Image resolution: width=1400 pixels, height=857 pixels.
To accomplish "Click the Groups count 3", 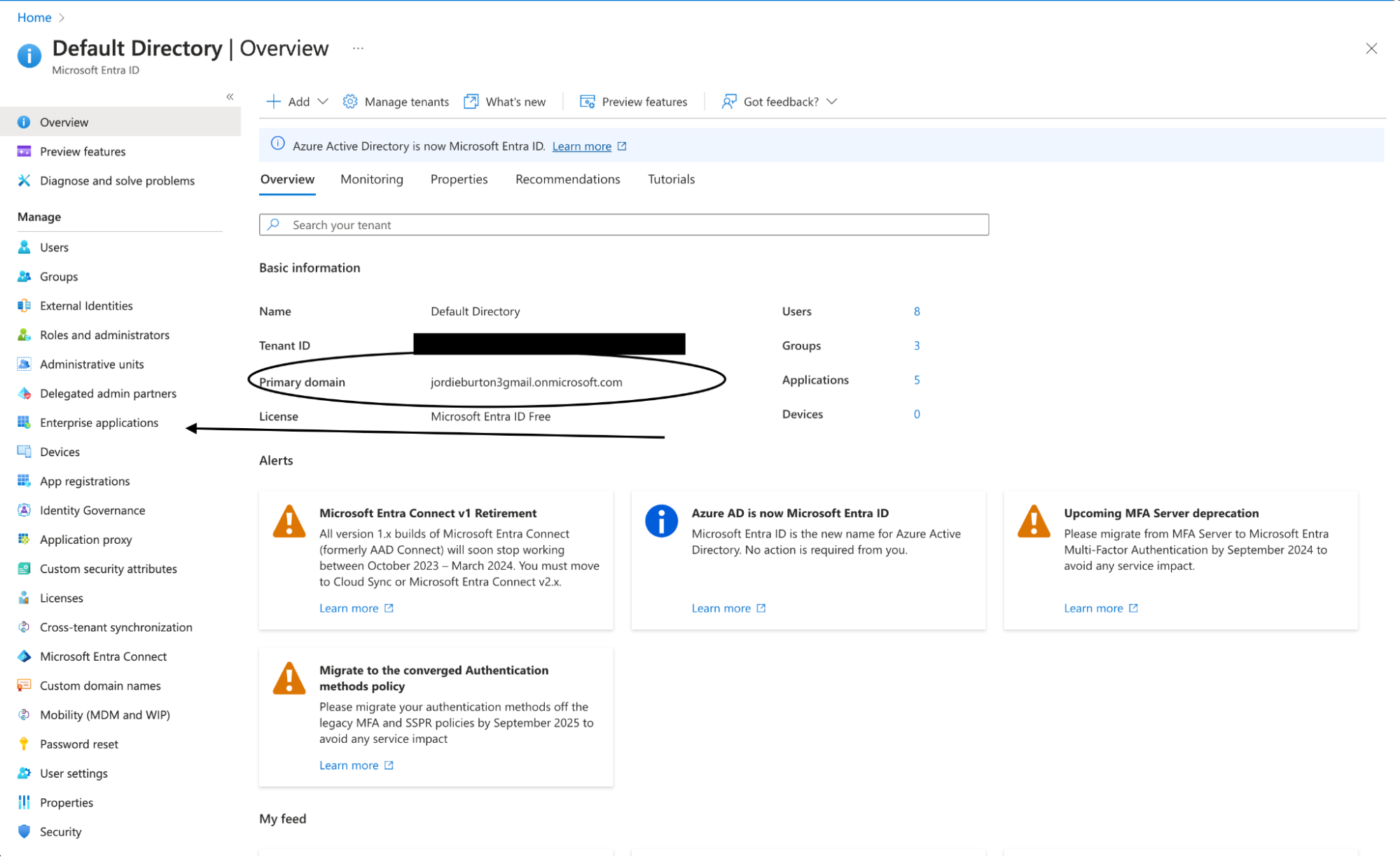I will [x=917, y=345].
